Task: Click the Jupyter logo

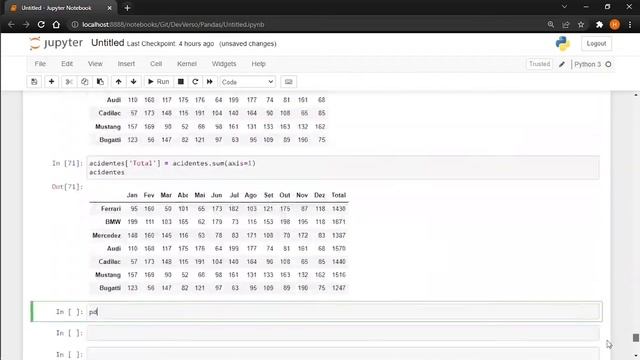Action: pyautogui.click(x=56, y=43)
